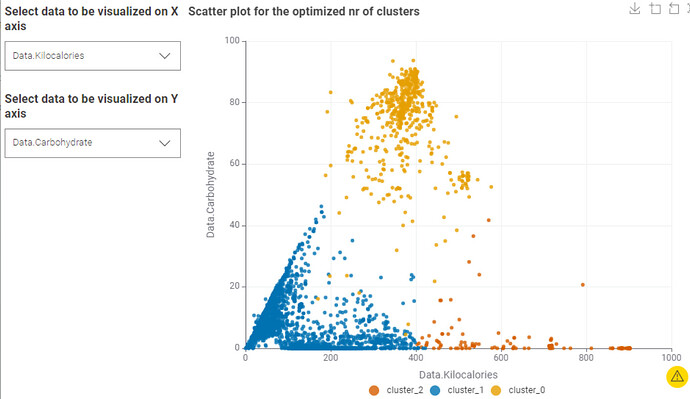Toggle cluster_0 legend marker
This screenshot has height=399, width=690.
coord(496,390)
